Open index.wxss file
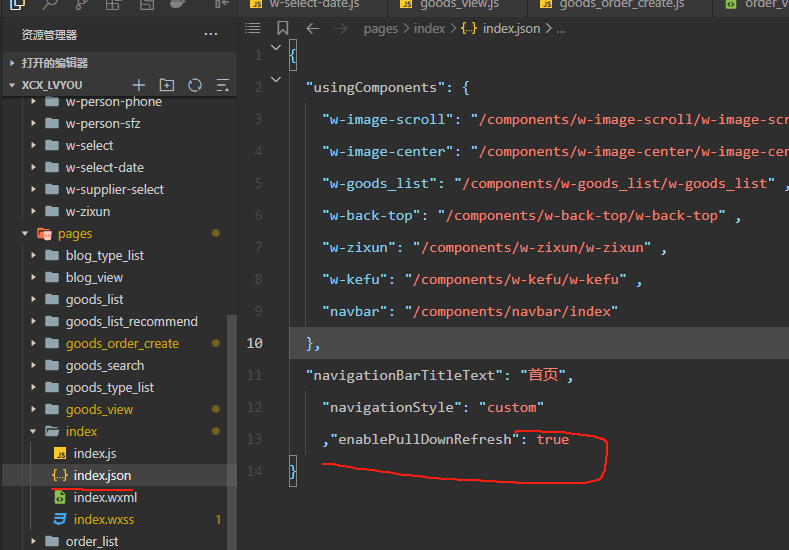 click(104, 519)
